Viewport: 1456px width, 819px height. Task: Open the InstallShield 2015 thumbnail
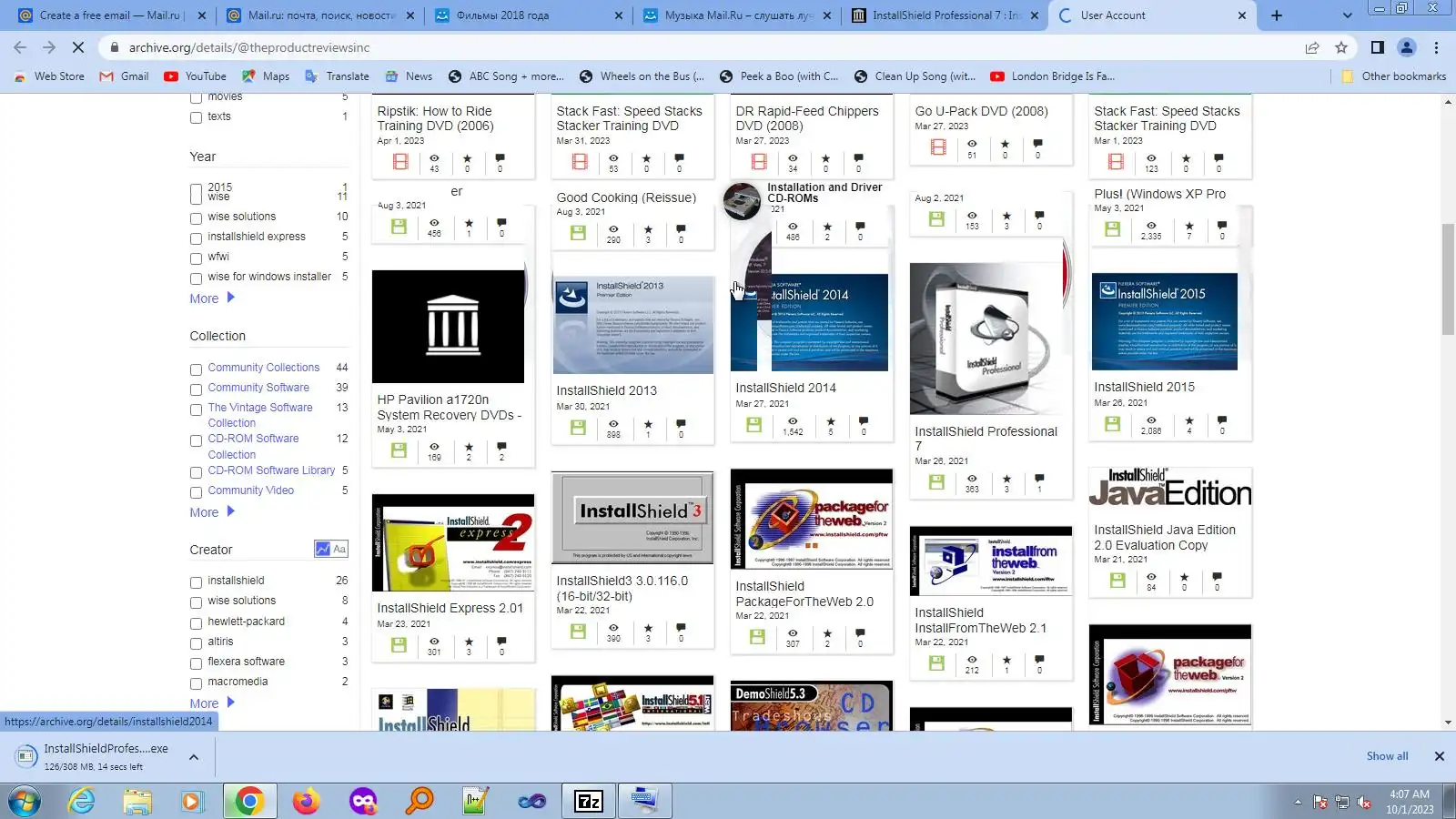(x=1165, y=321)
